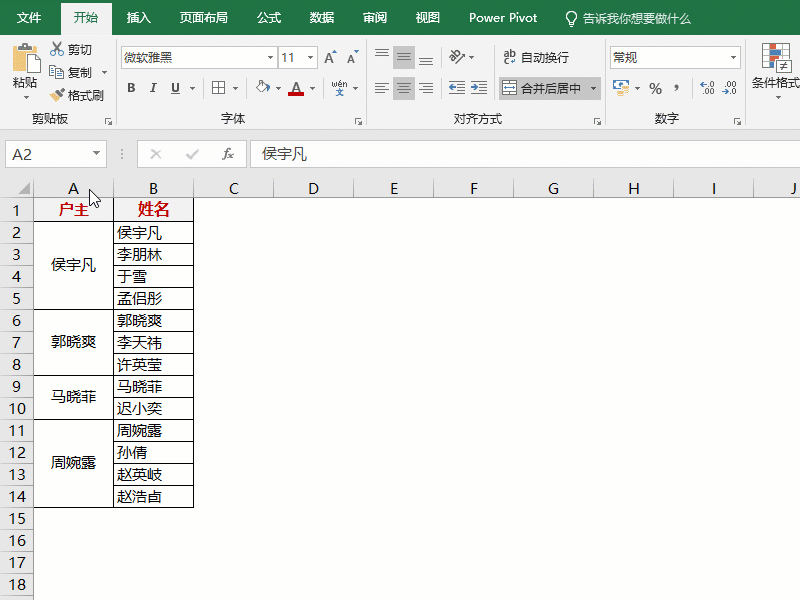
Task: Toggle Italic formatting
Action: 153,88
